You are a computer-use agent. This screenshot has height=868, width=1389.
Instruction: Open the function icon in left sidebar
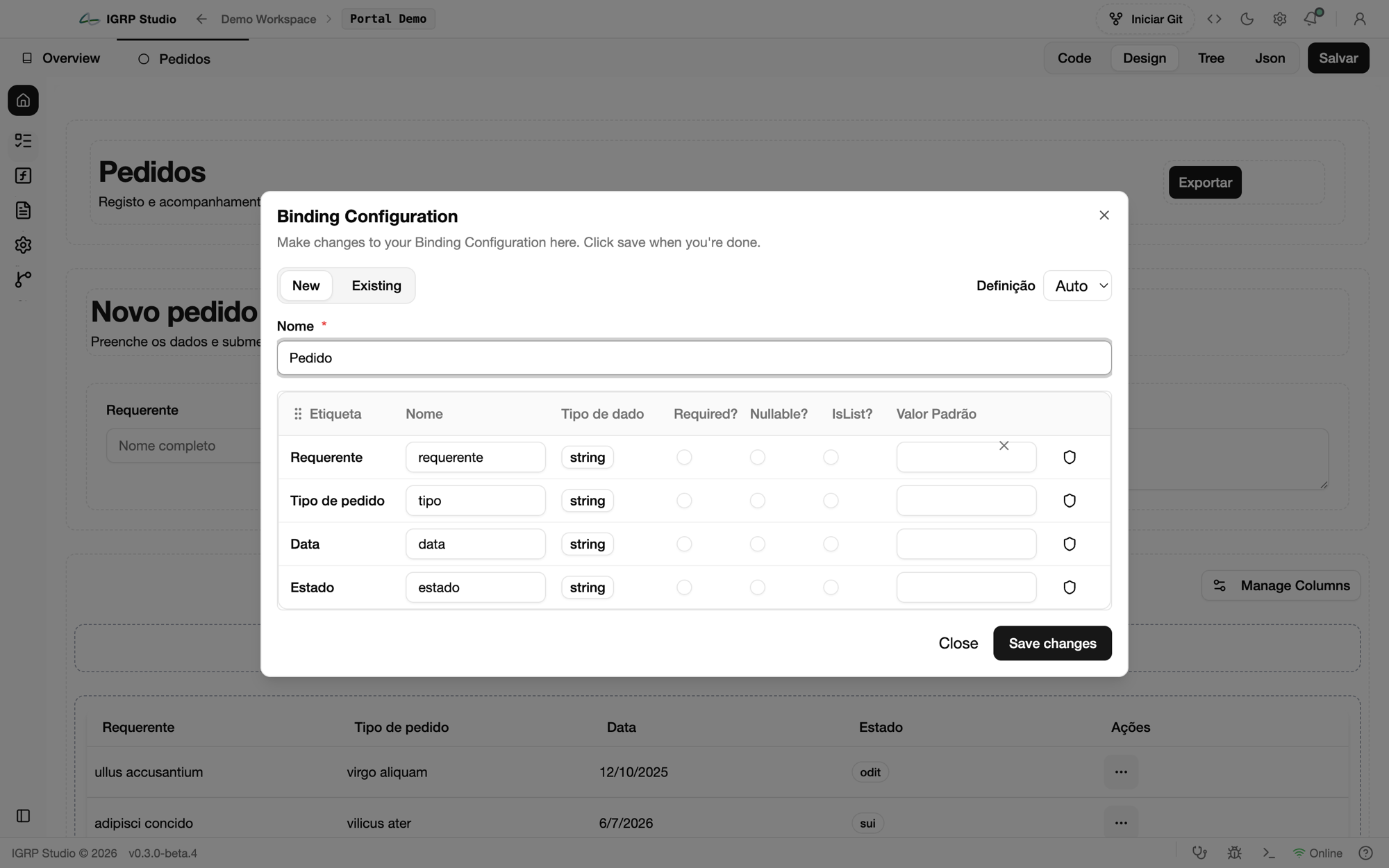coord(23,176)
